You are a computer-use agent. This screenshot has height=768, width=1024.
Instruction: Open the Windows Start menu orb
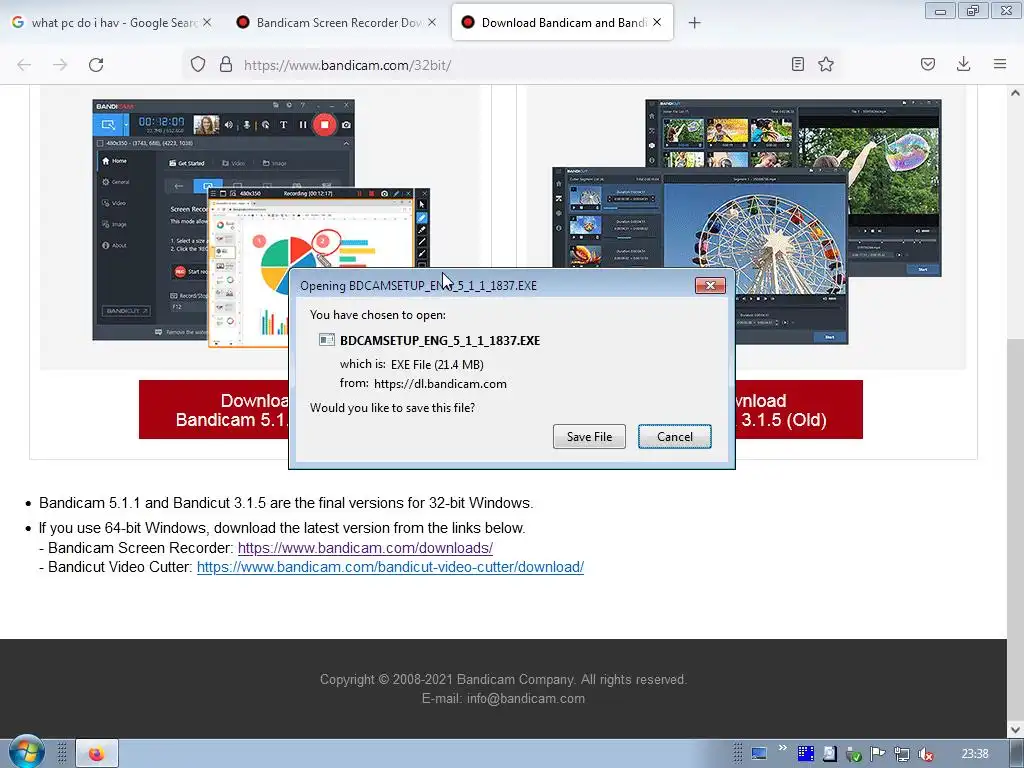pyautogui.click(x=26, y=752)
